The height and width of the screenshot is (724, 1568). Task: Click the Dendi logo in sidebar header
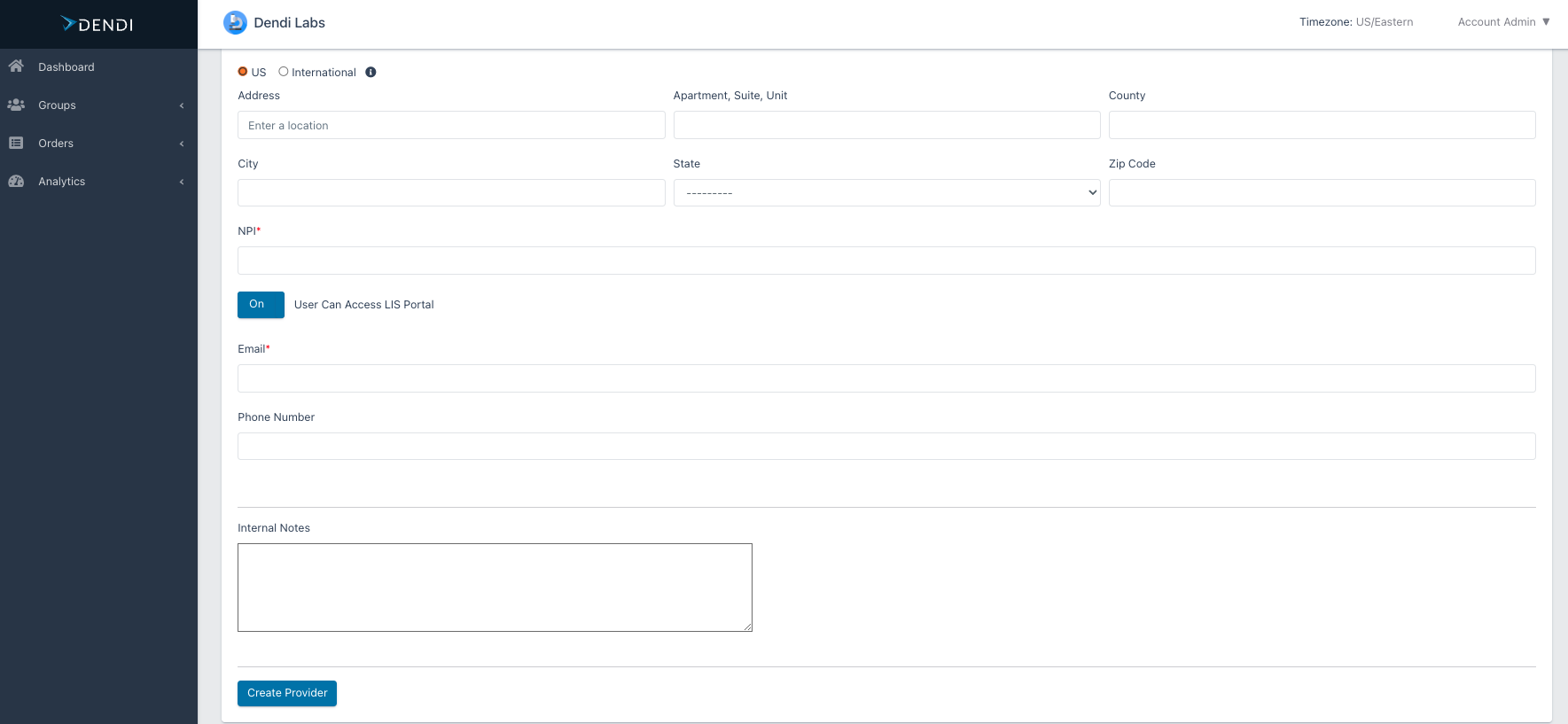tap(98, 24)
